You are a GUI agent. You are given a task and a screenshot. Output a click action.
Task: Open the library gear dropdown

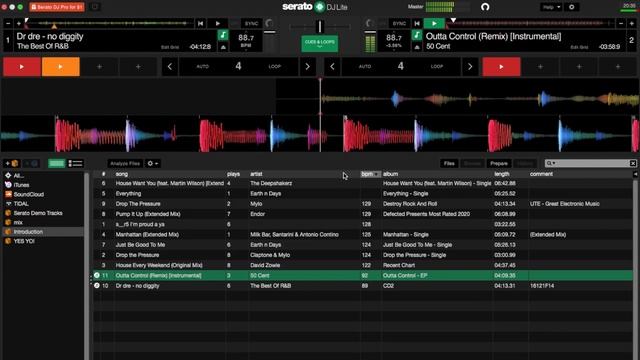point(153,163)
